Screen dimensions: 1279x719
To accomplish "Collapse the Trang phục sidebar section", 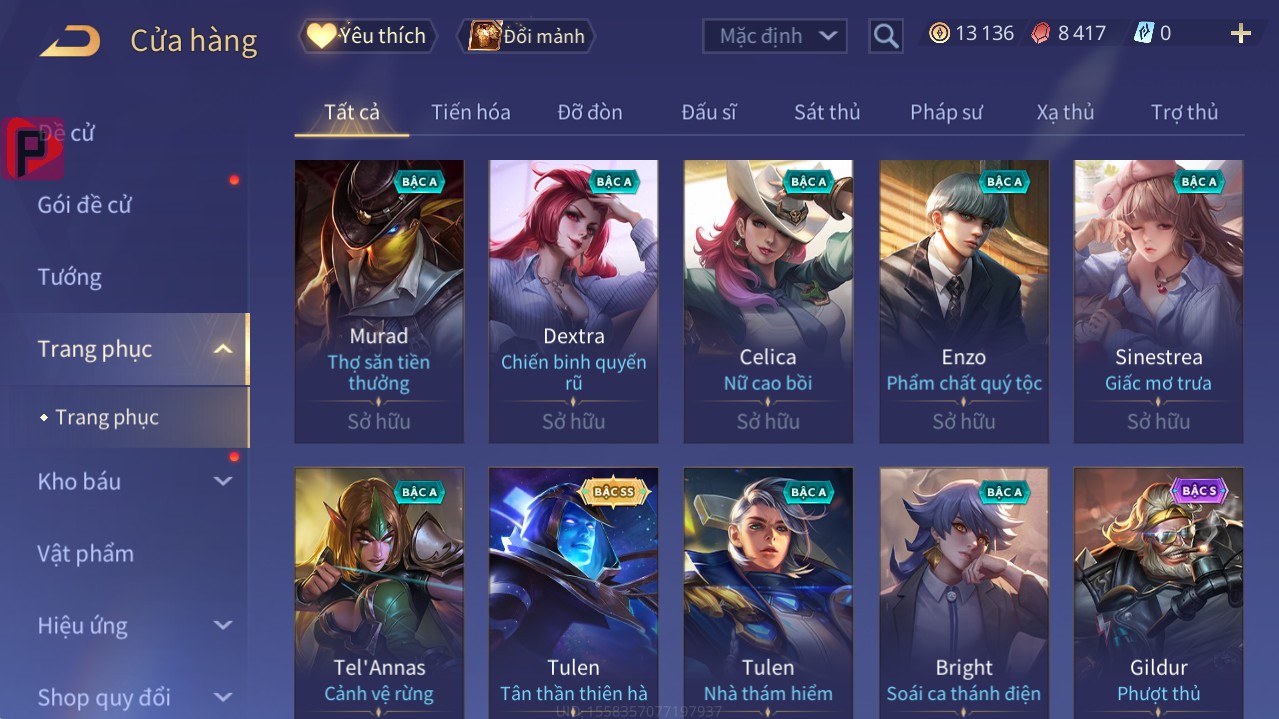I will [223, 349].
